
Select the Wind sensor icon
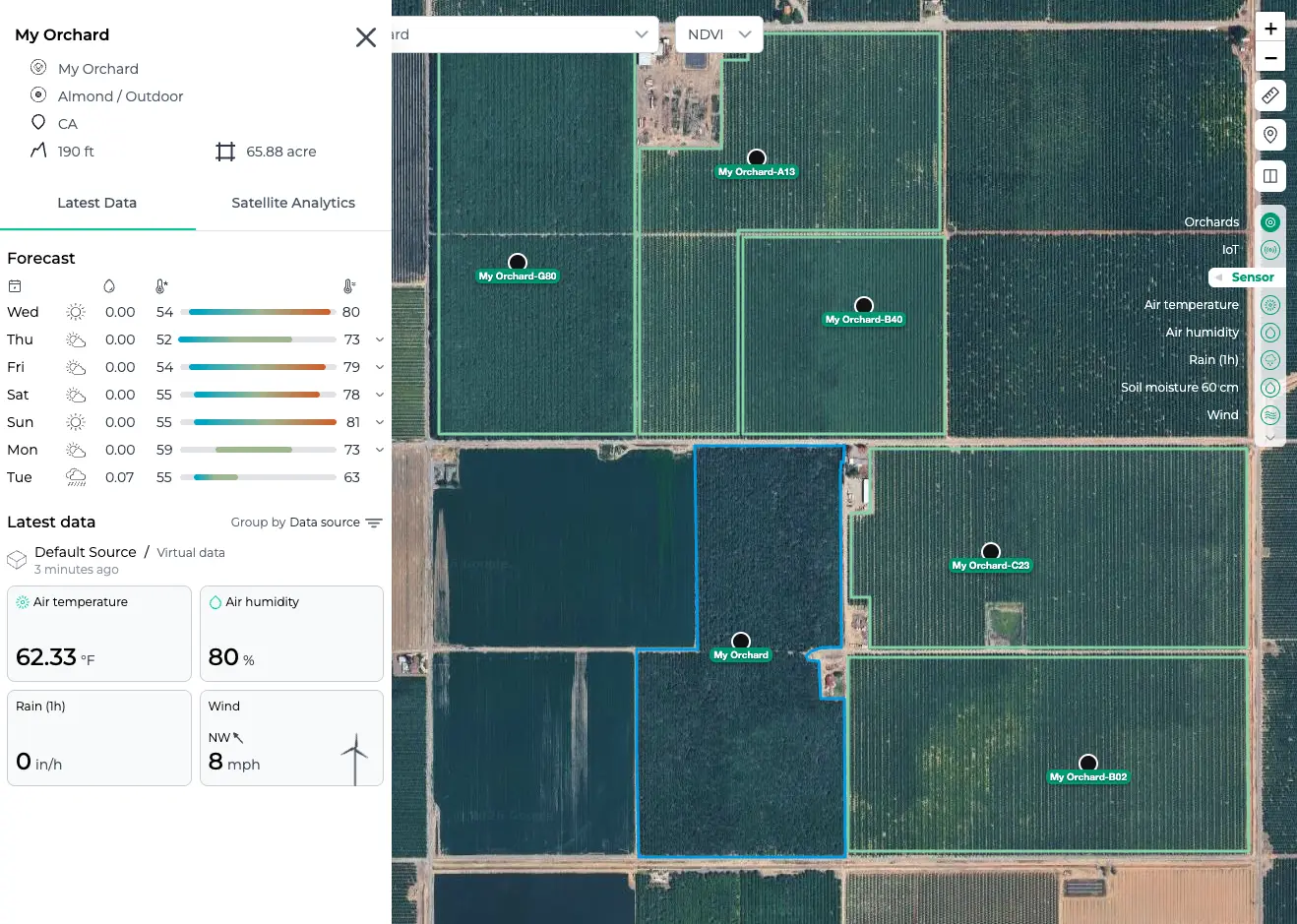point(1269,414)
